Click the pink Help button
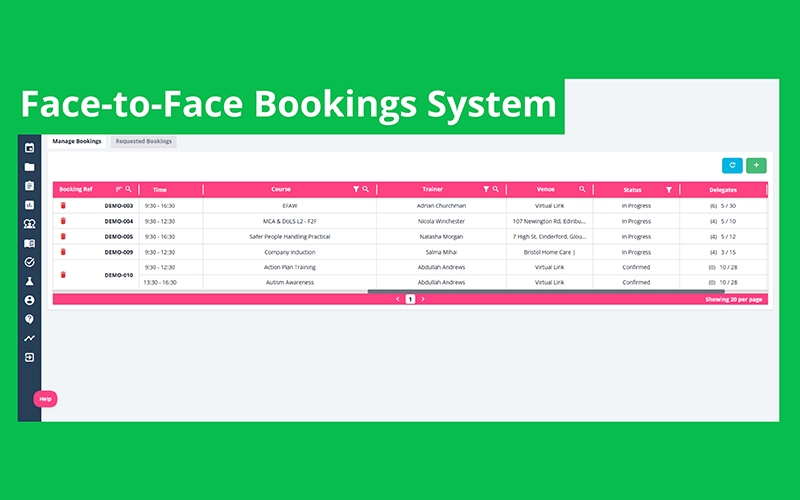 [x=45, y=399]
